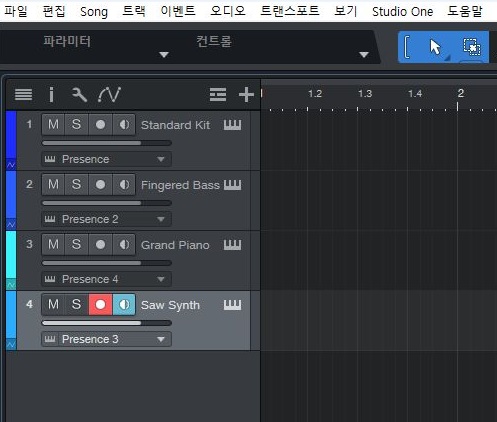
Task: Add a new track with plus icon
Action: pyautogui.click(x=246, y=95)
